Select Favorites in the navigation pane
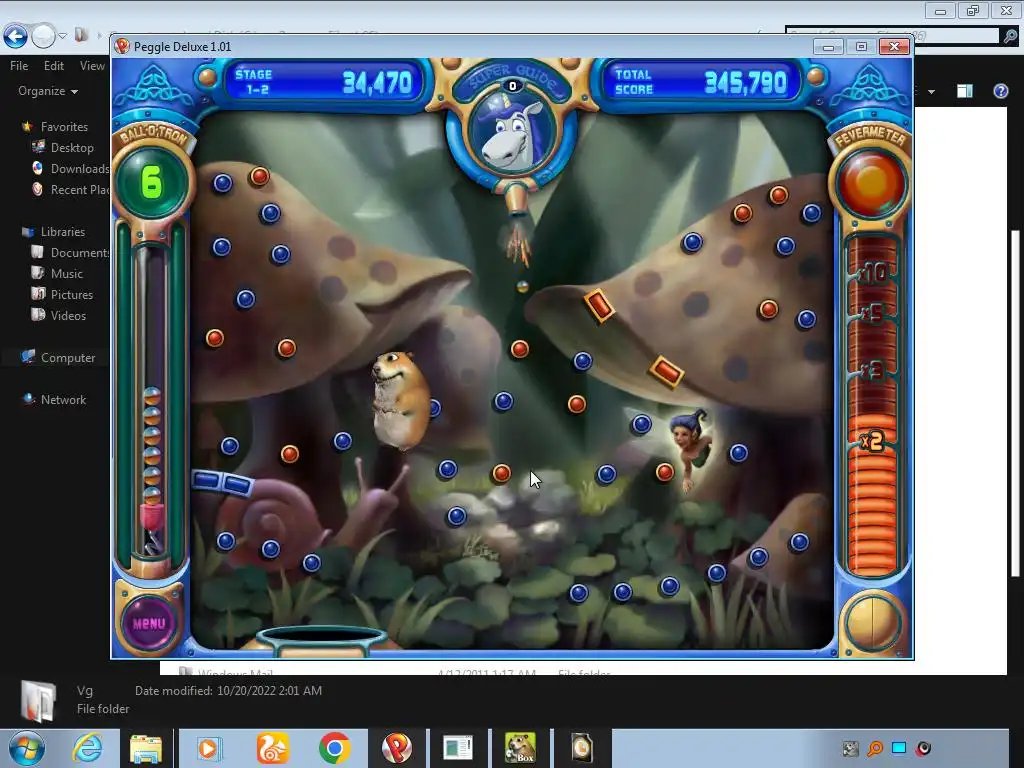Screen dimensions: 1024x768 click(x=64, y=127)
